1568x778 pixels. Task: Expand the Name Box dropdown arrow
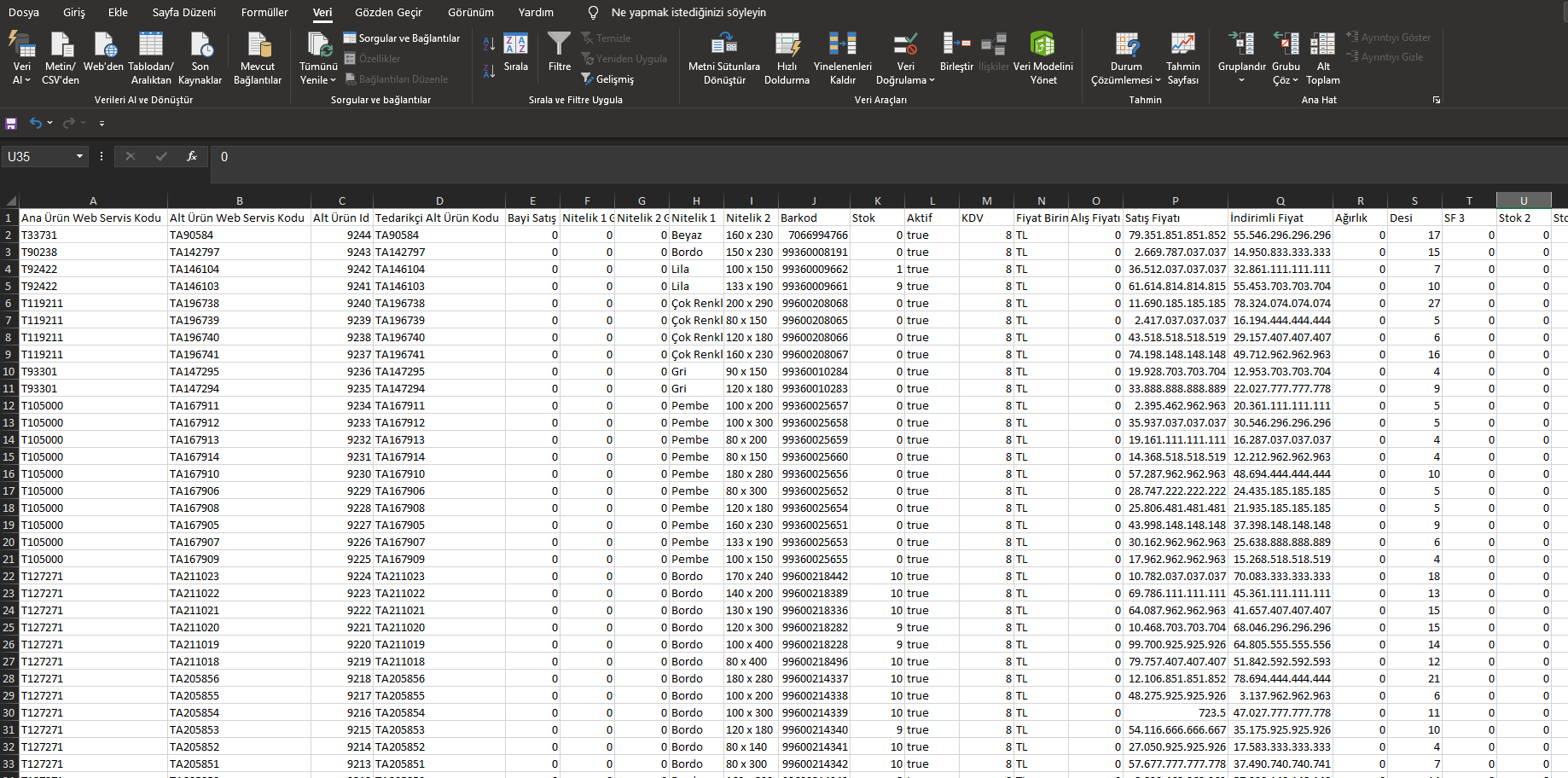click(x=79, y=156)
